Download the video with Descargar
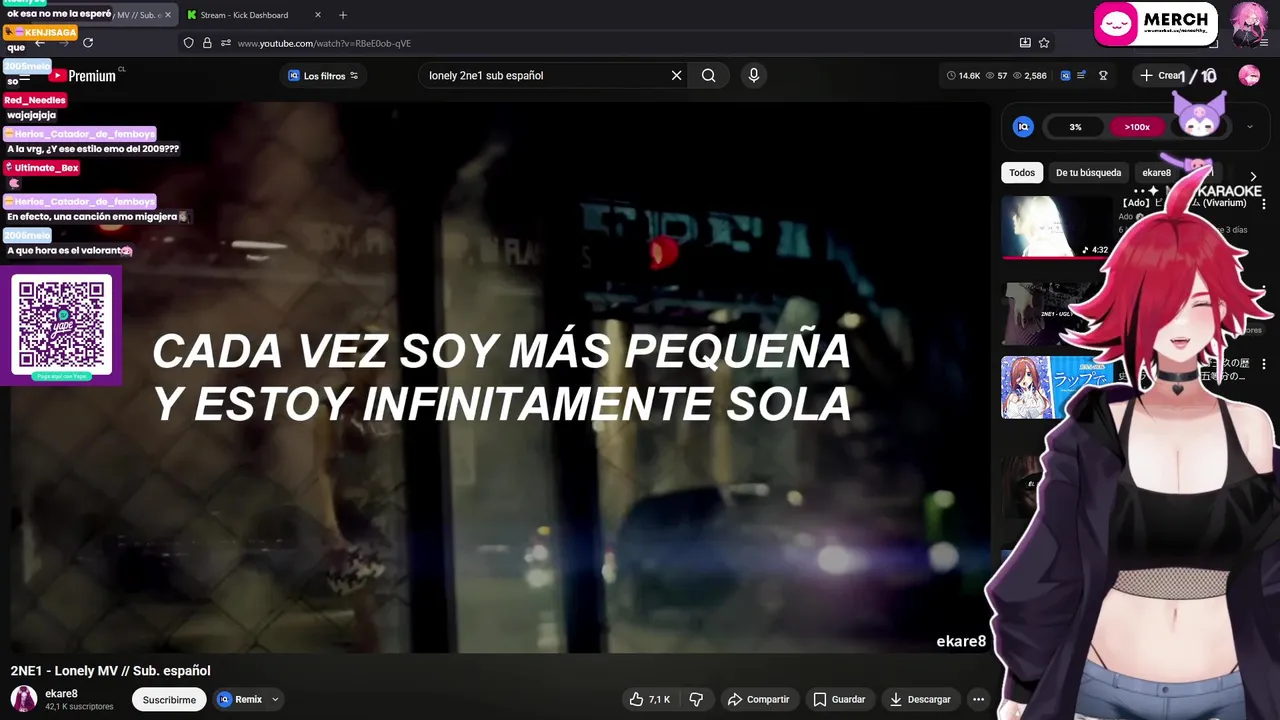 pos(920,700)
